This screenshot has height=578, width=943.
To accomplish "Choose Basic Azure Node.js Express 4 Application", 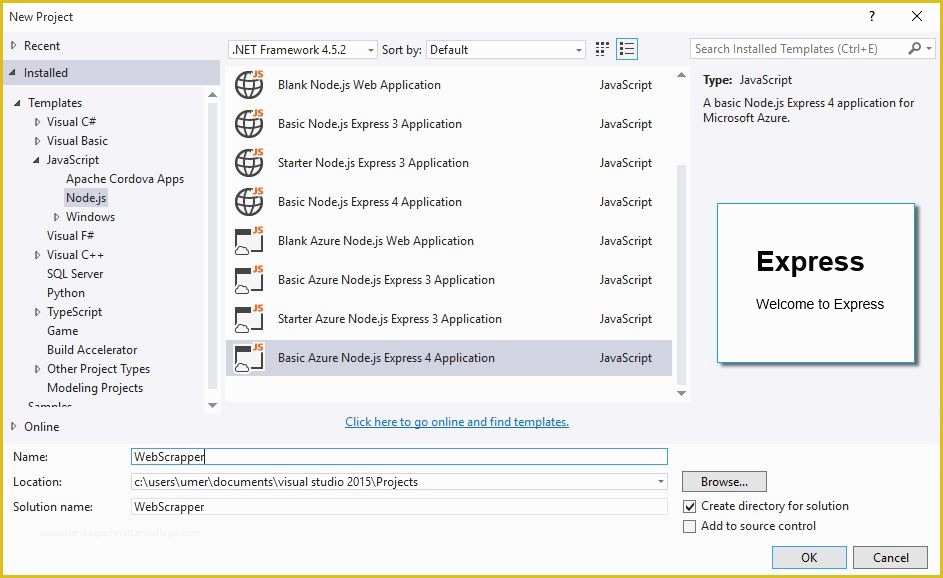I will (449, 358).
